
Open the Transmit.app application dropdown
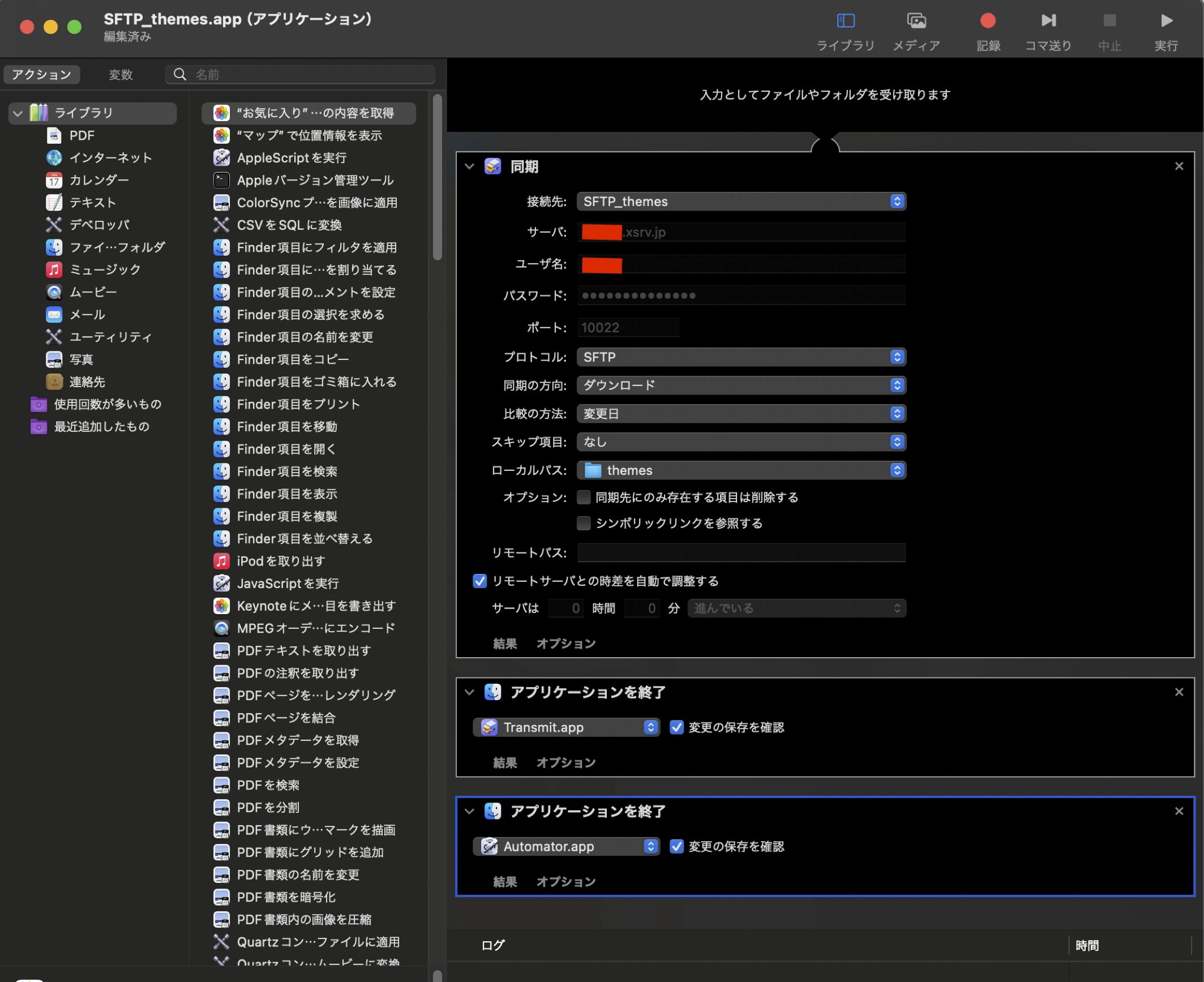click(x=566, y=727)
